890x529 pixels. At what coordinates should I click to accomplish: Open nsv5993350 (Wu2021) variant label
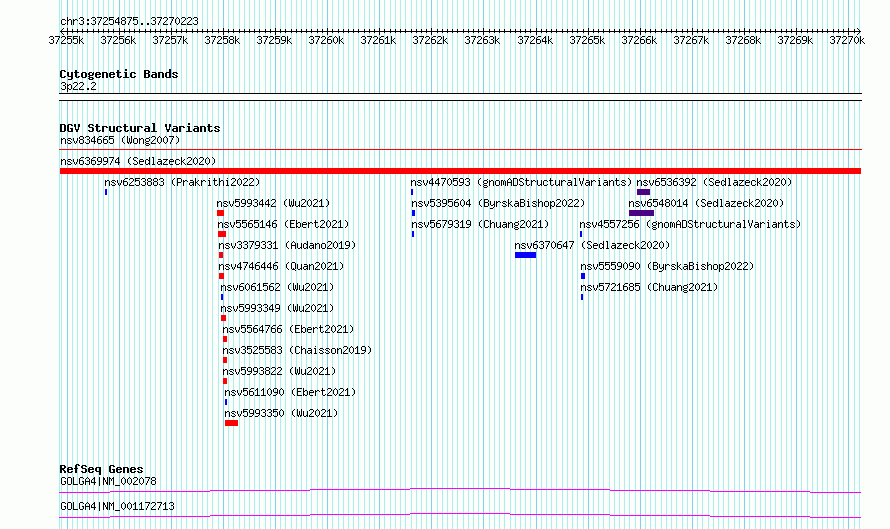pos(282,413)
